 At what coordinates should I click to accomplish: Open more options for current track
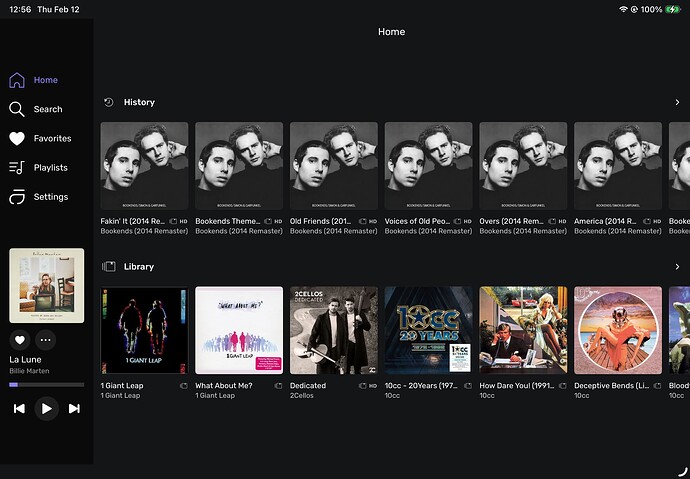[x=45, y=340]
